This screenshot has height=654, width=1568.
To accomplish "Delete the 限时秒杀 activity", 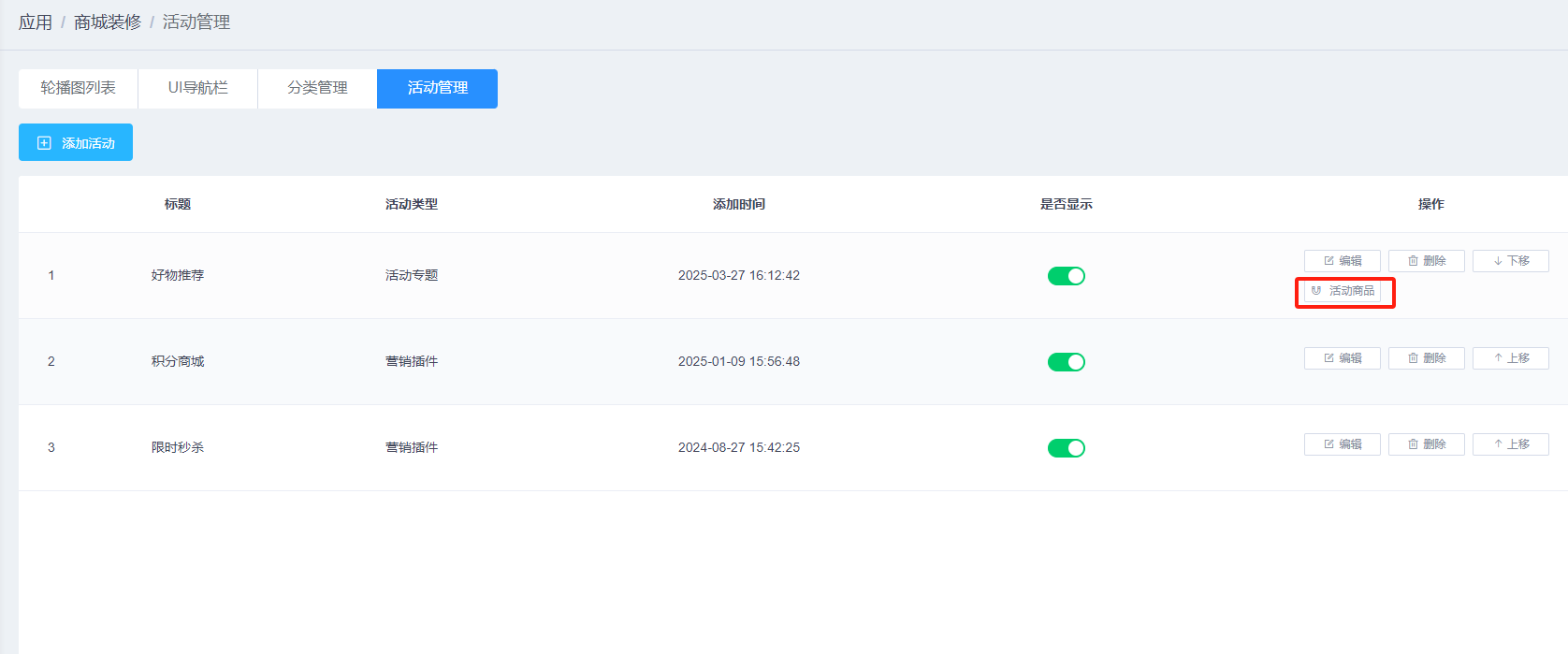I will (x=1426, y=444).
